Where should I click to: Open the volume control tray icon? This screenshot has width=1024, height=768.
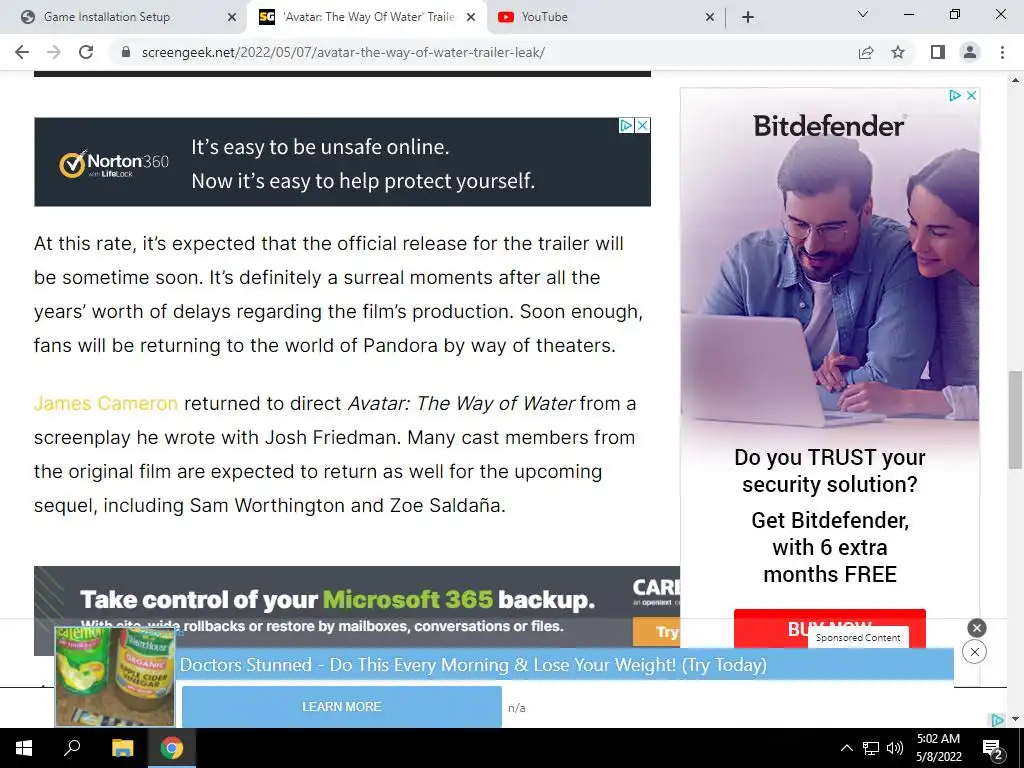[x=895, y=748]
